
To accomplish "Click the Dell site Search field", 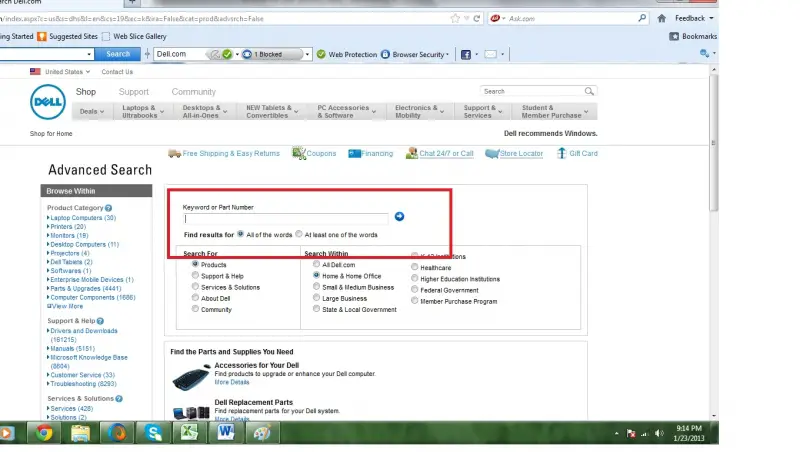I will pos(532,91).
